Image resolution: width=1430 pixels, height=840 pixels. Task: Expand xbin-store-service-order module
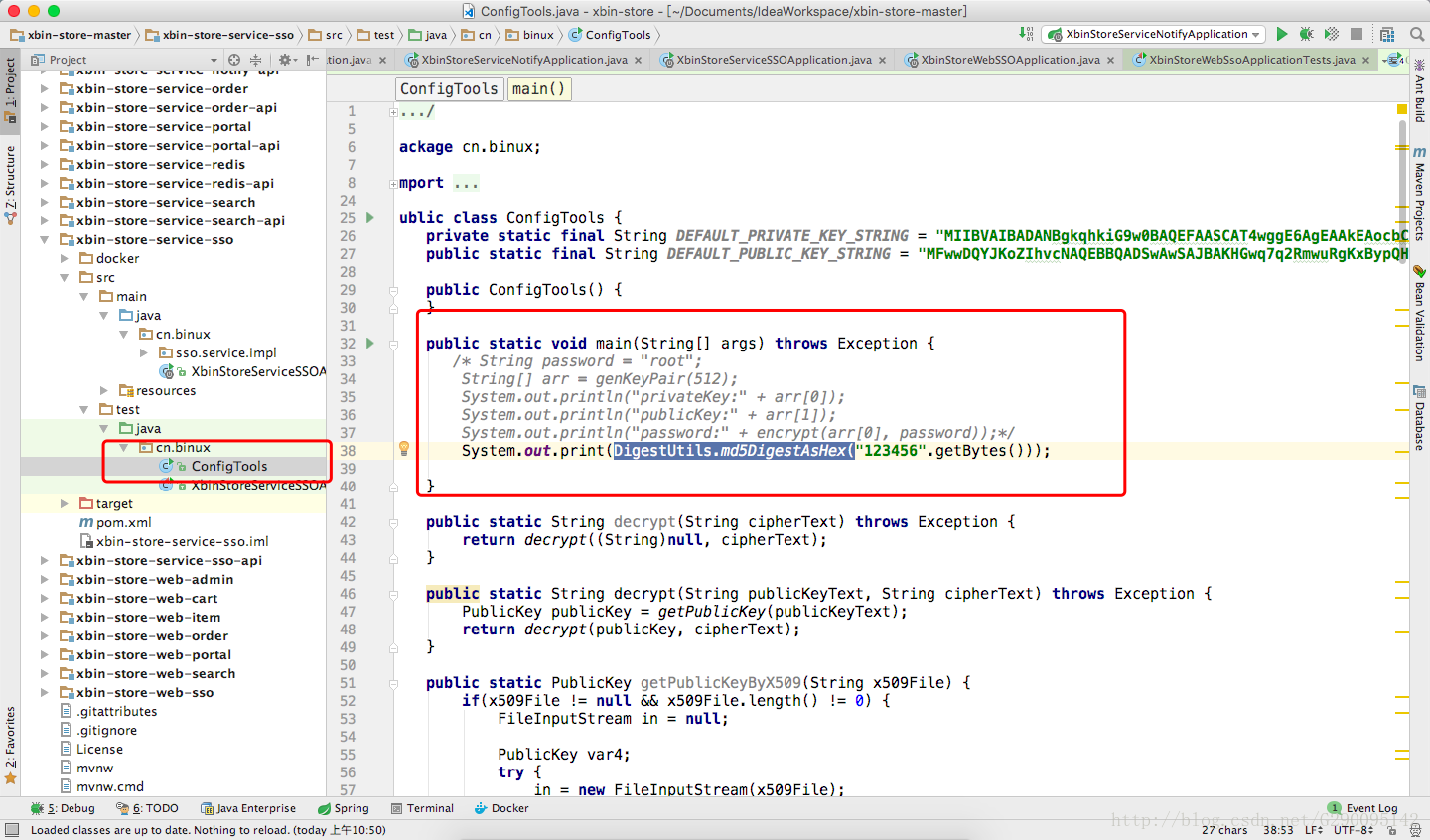tap(44, 88)
